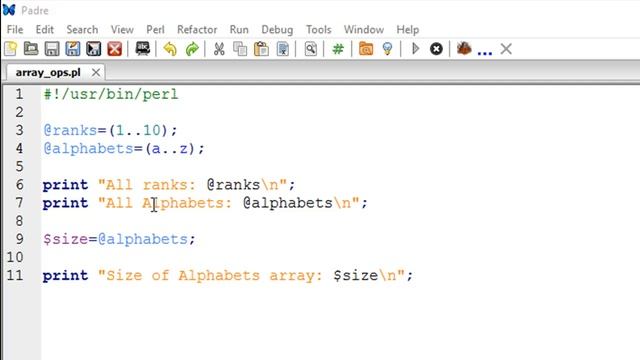Click line number 11 in the gutter
Screen dimensions: 640x360
tap(15, 276)
